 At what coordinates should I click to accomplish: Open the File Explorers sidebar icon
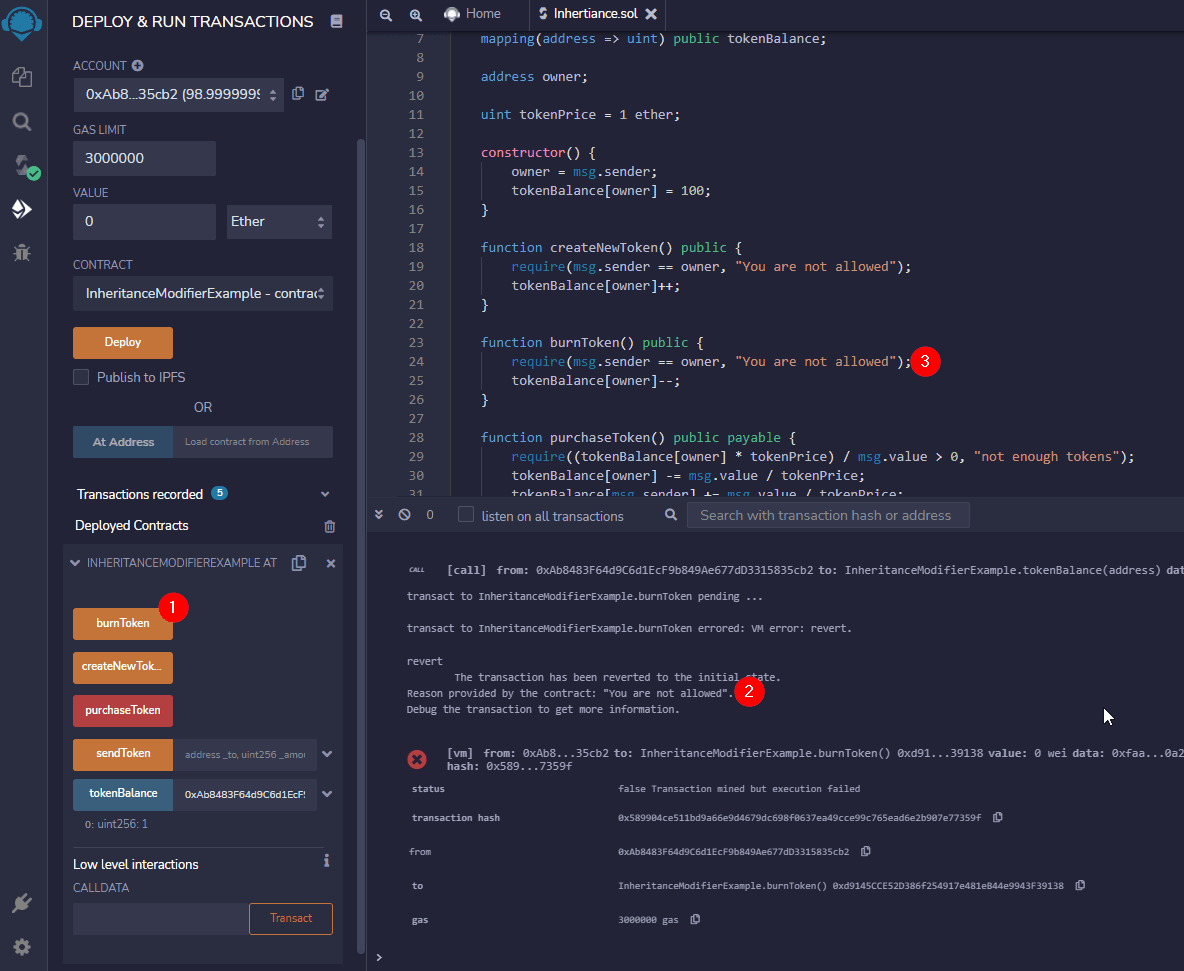[22, 76]
